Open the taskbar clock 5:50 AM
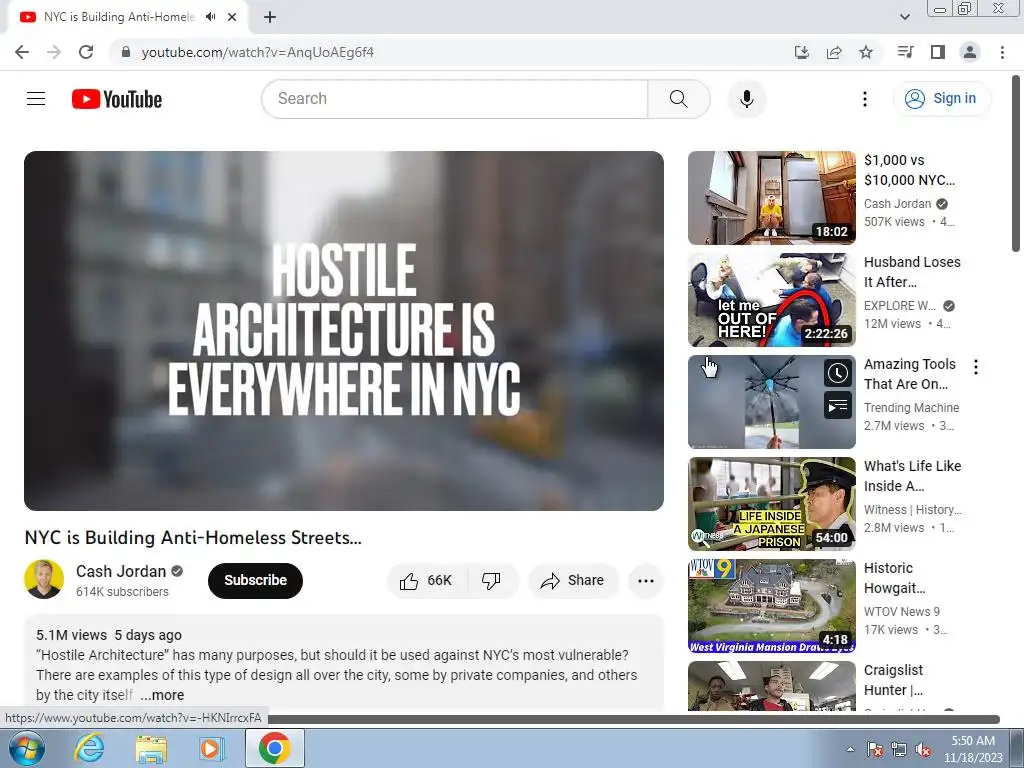1024x768 pixels. 973,749
